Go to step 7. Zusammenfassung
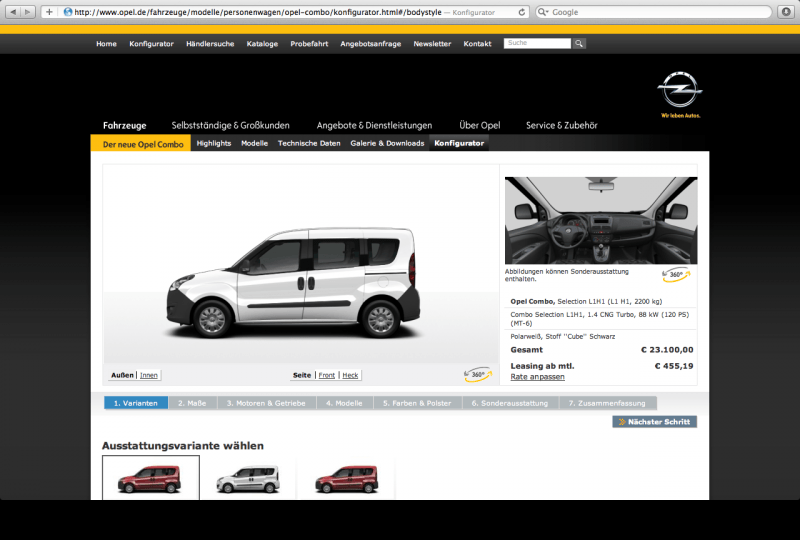This screenshot has height=540, width=800. pyautogui.click(x=607, y=403)
